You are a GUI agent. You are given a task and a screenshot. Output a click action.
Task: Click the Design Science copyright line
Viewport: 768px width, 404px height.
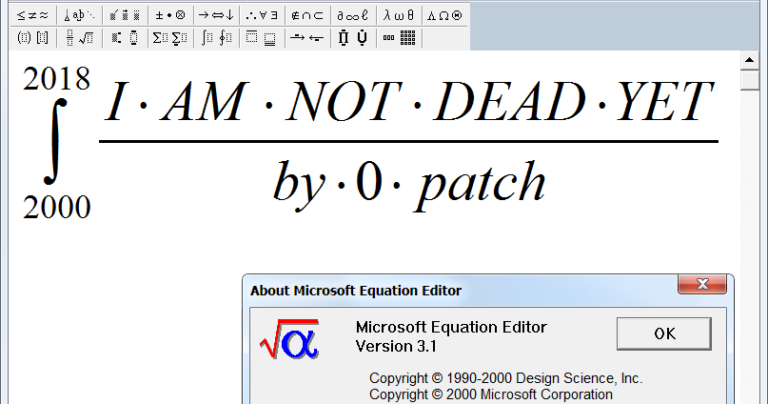coord(505,378)
